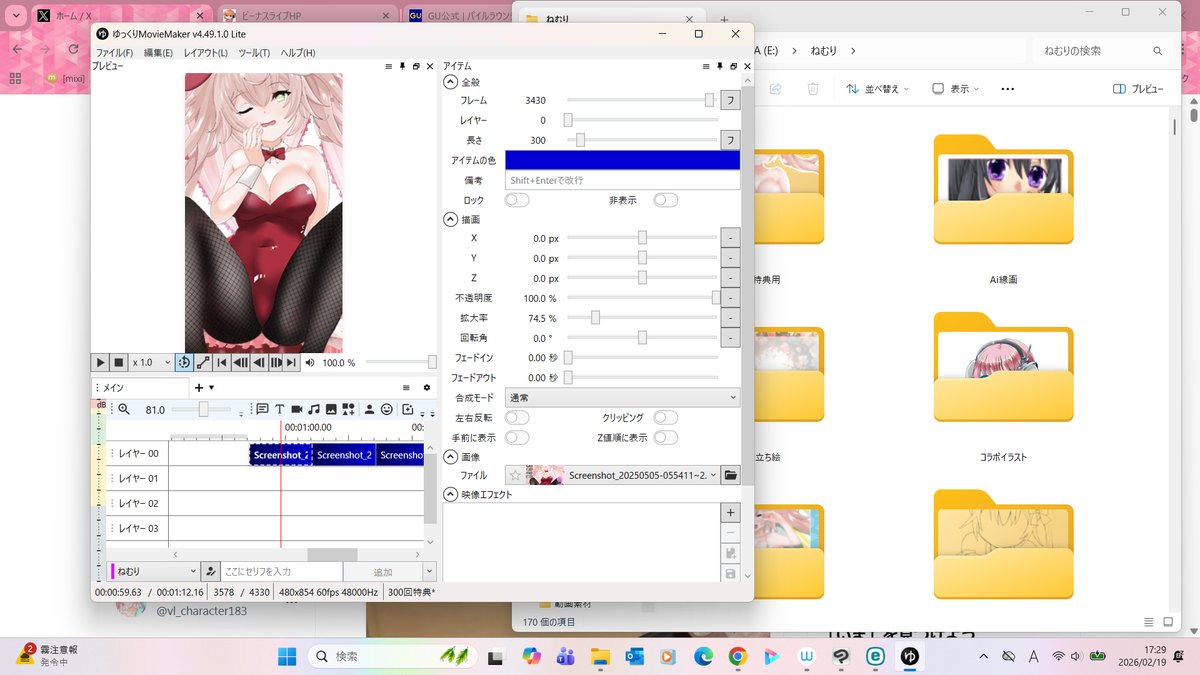The width and height of the screenshot is (1200, 675).
Task: Toggle the 左右反転 switch
Action: point(517,417)
